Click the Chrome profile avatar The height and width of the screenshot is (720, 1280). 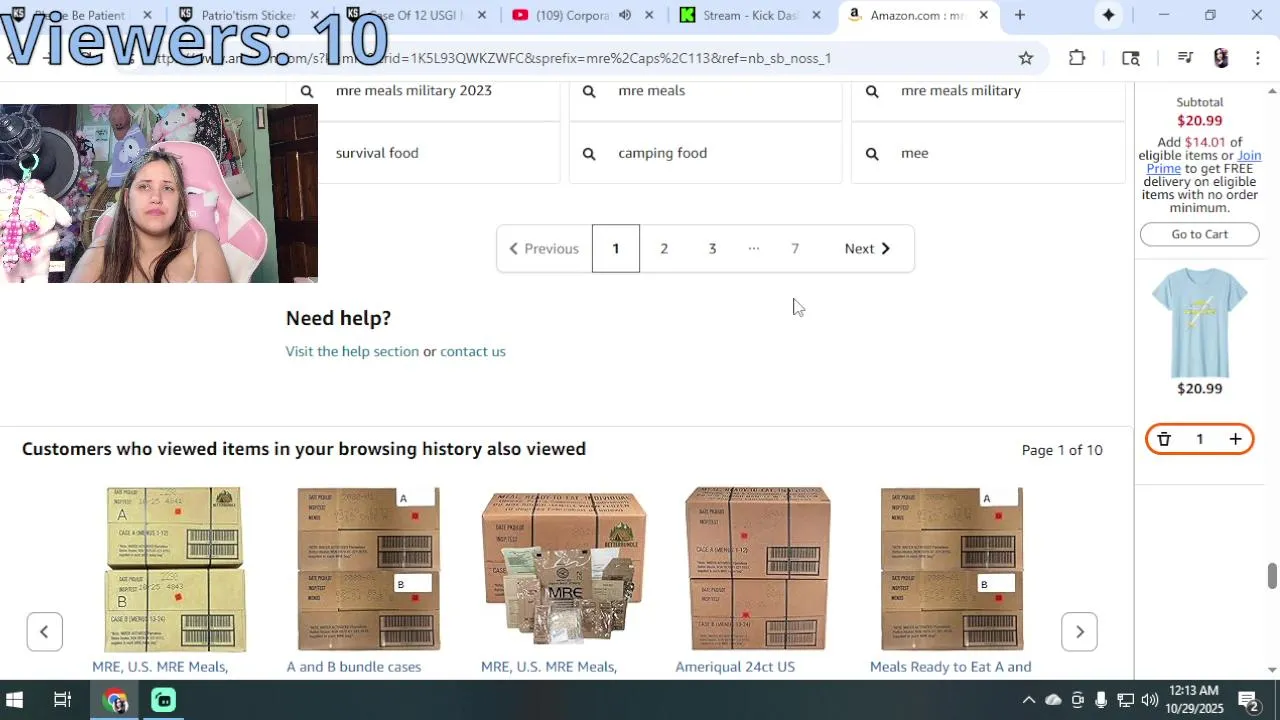pyautogui.click(x=1221, y=58)
